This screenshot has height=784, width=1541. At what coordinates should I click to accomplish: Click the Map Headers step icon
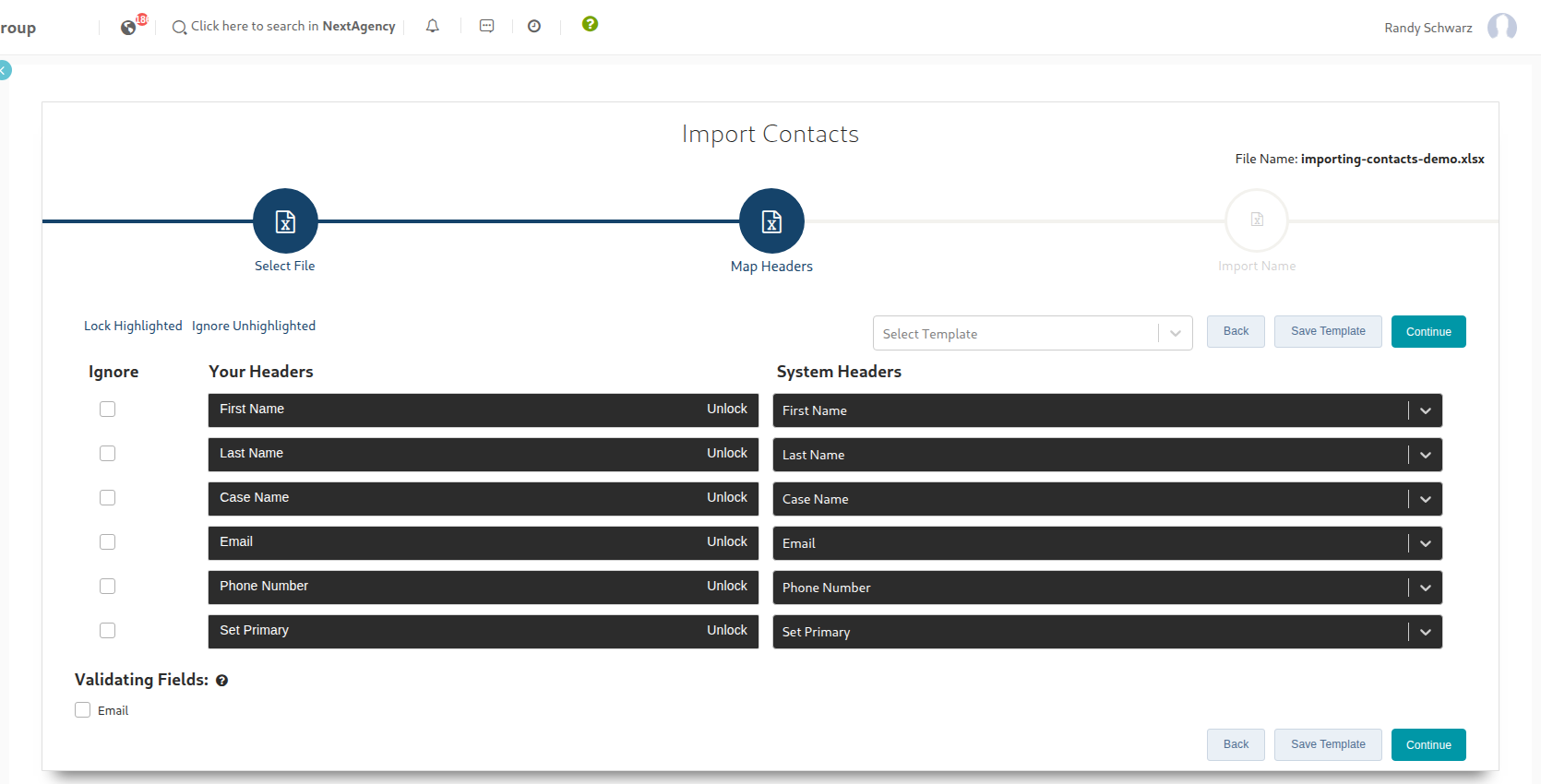[771, 221]
